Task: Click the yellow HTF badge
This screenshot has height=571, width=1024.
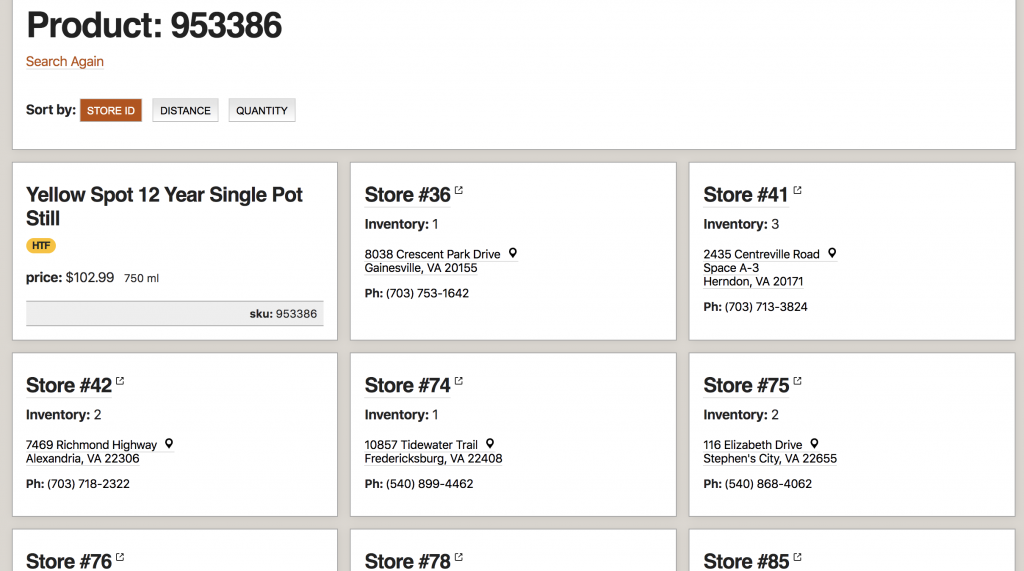Action: 41,246
